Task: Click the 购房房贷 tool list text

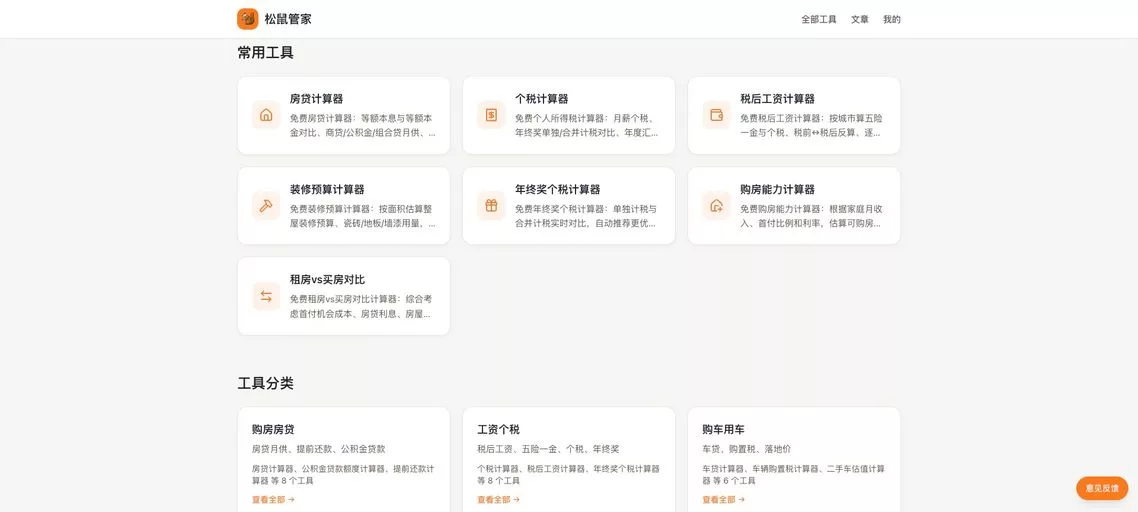Action: (x=343, y=475)
